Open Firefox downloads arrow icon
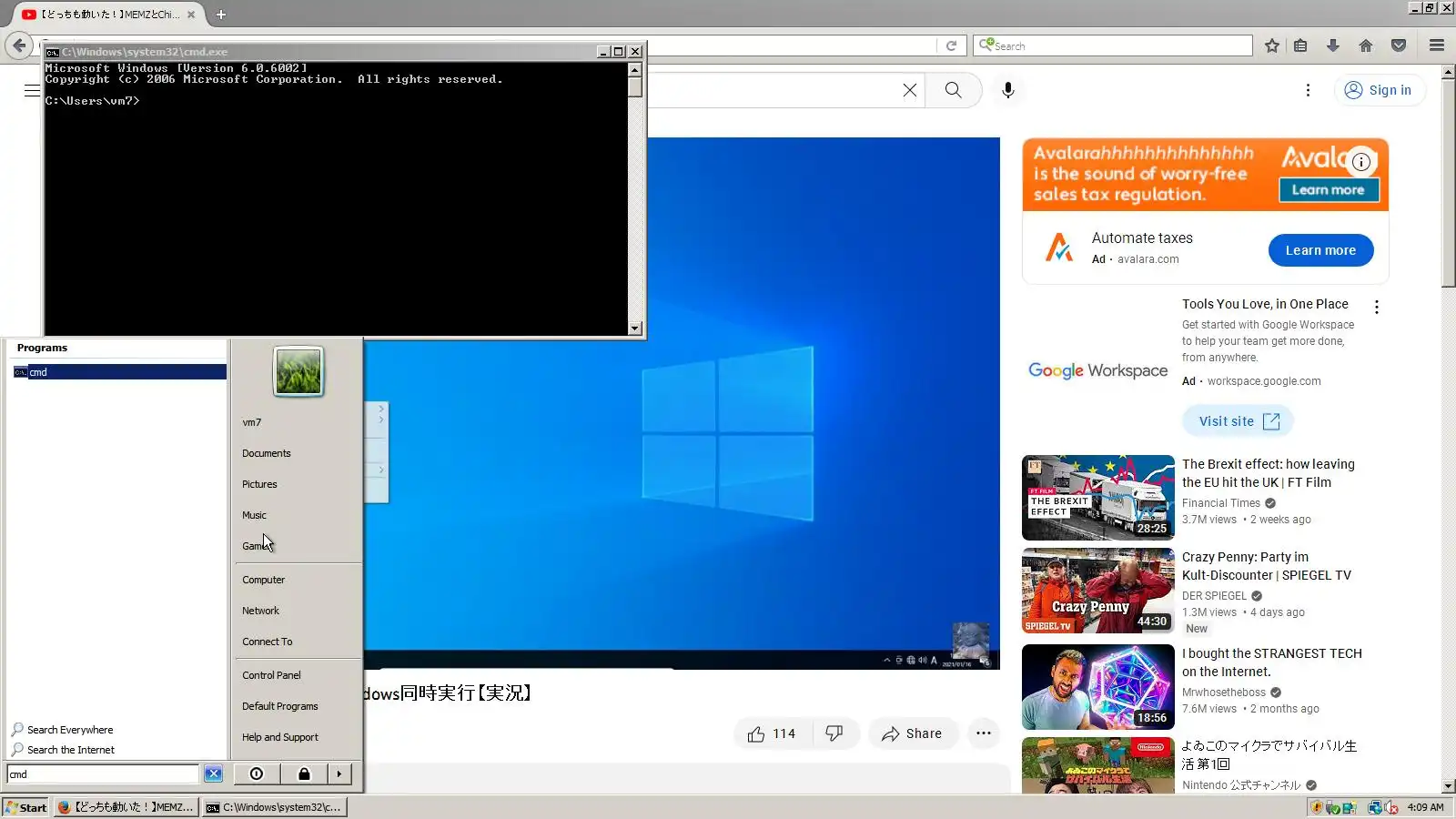The height and width of the screenshot is (819, 1456). [x=1333, y=45]
